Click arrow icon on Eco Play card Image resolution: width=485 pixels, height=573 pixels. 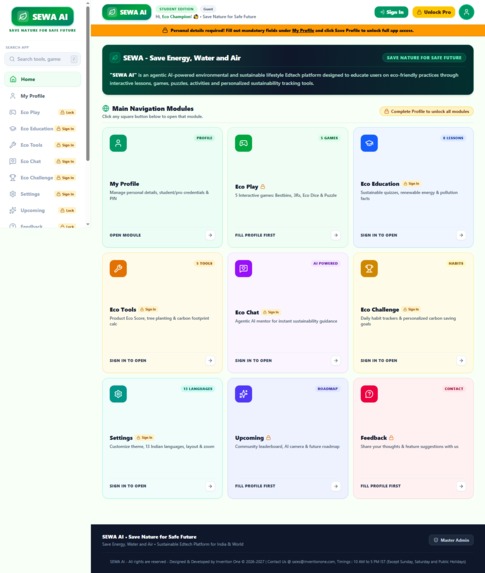336,235
